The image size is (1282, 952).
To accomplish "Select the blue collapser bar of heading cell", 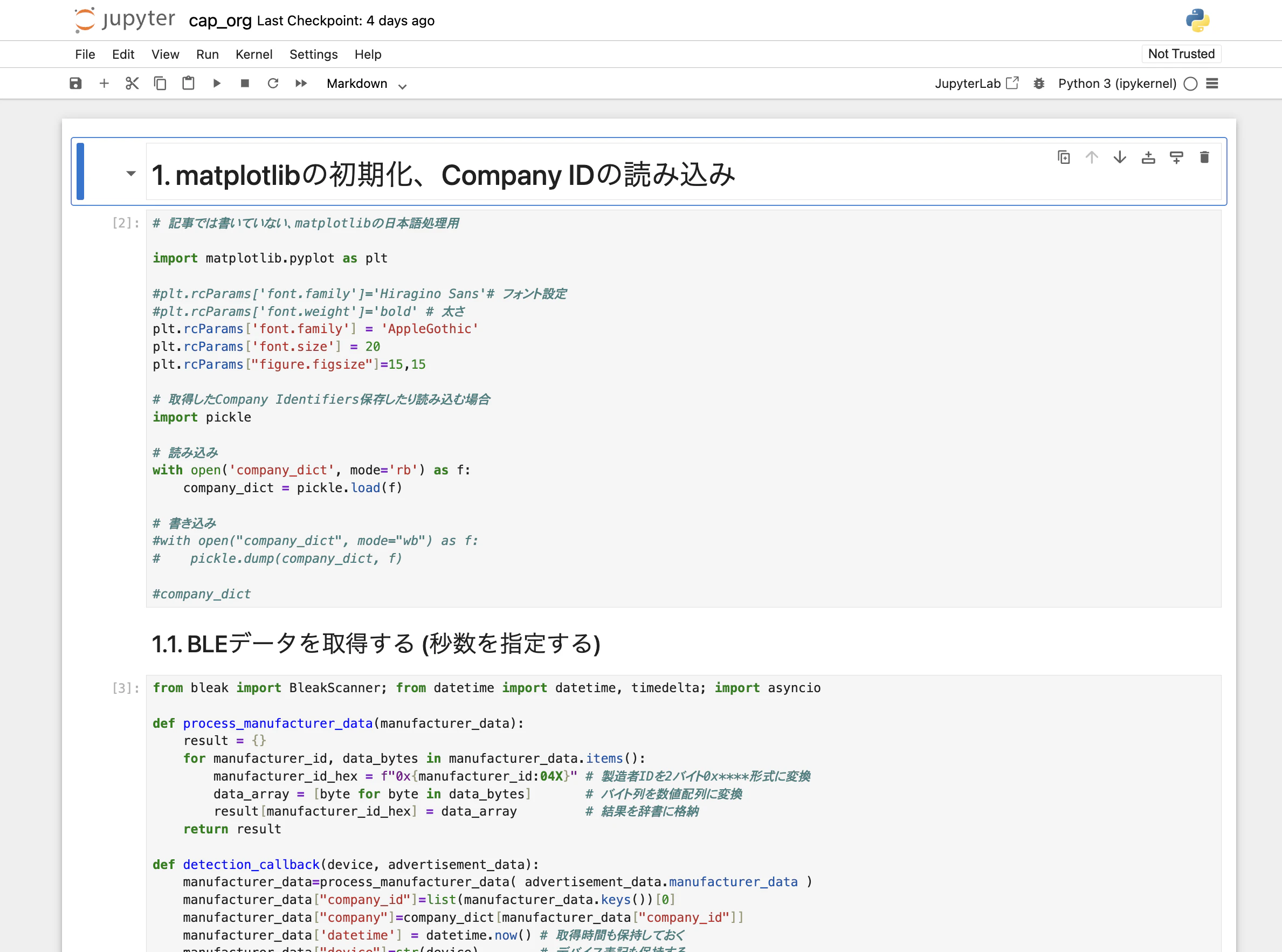I will (x=80, y=171).
